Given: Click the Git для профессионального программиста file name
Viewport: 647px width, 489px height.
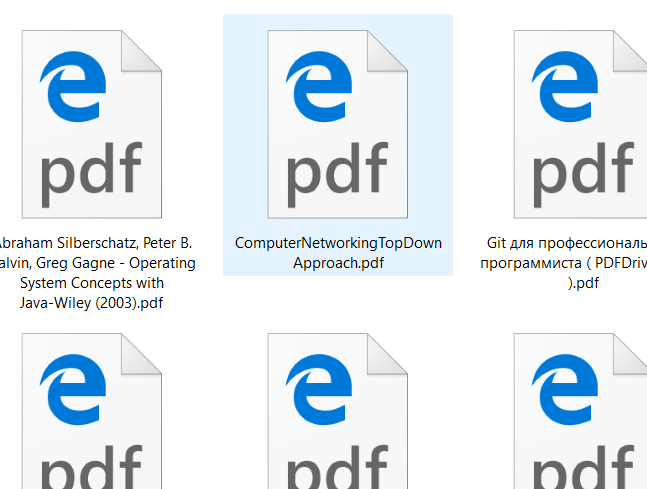Looking at the screenshot, I should [x=564, y=262].
